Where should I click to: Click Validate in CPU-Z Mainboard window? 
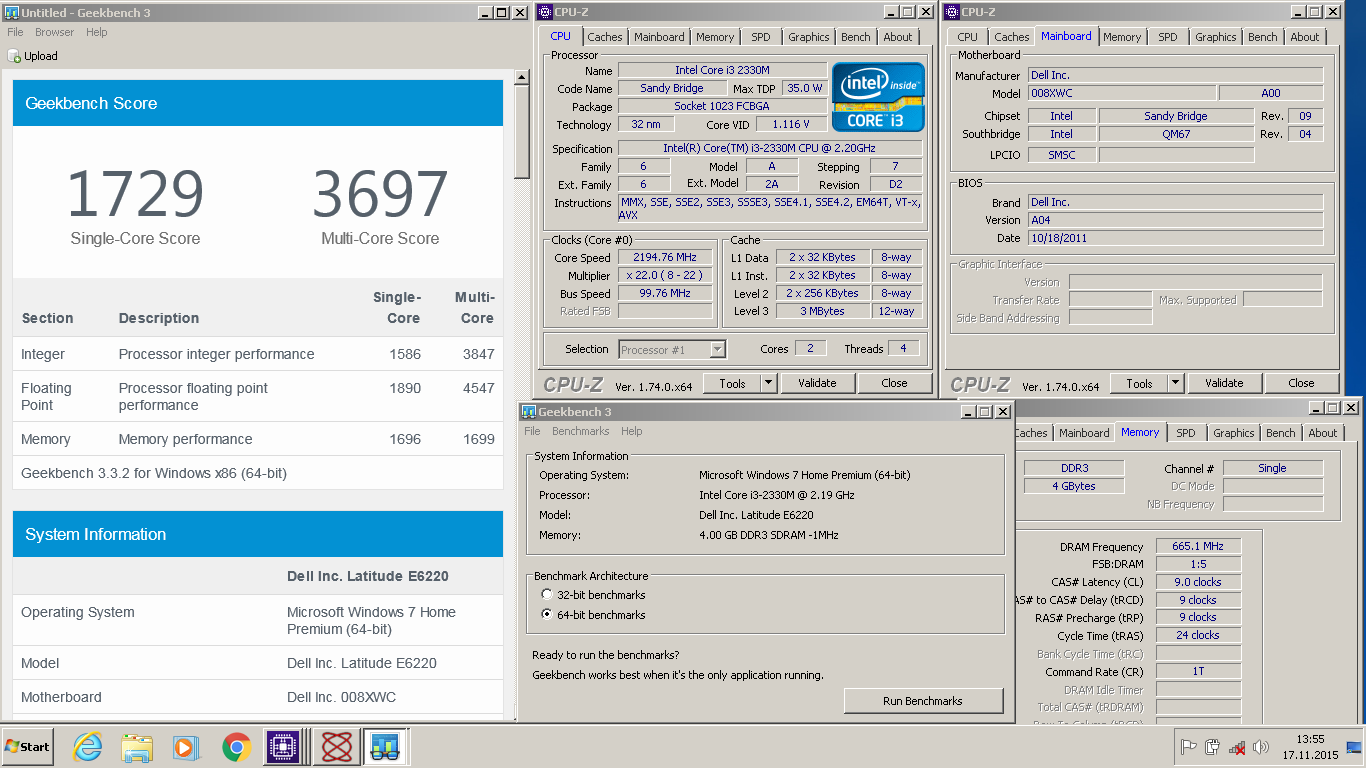tap(1224, 383)
